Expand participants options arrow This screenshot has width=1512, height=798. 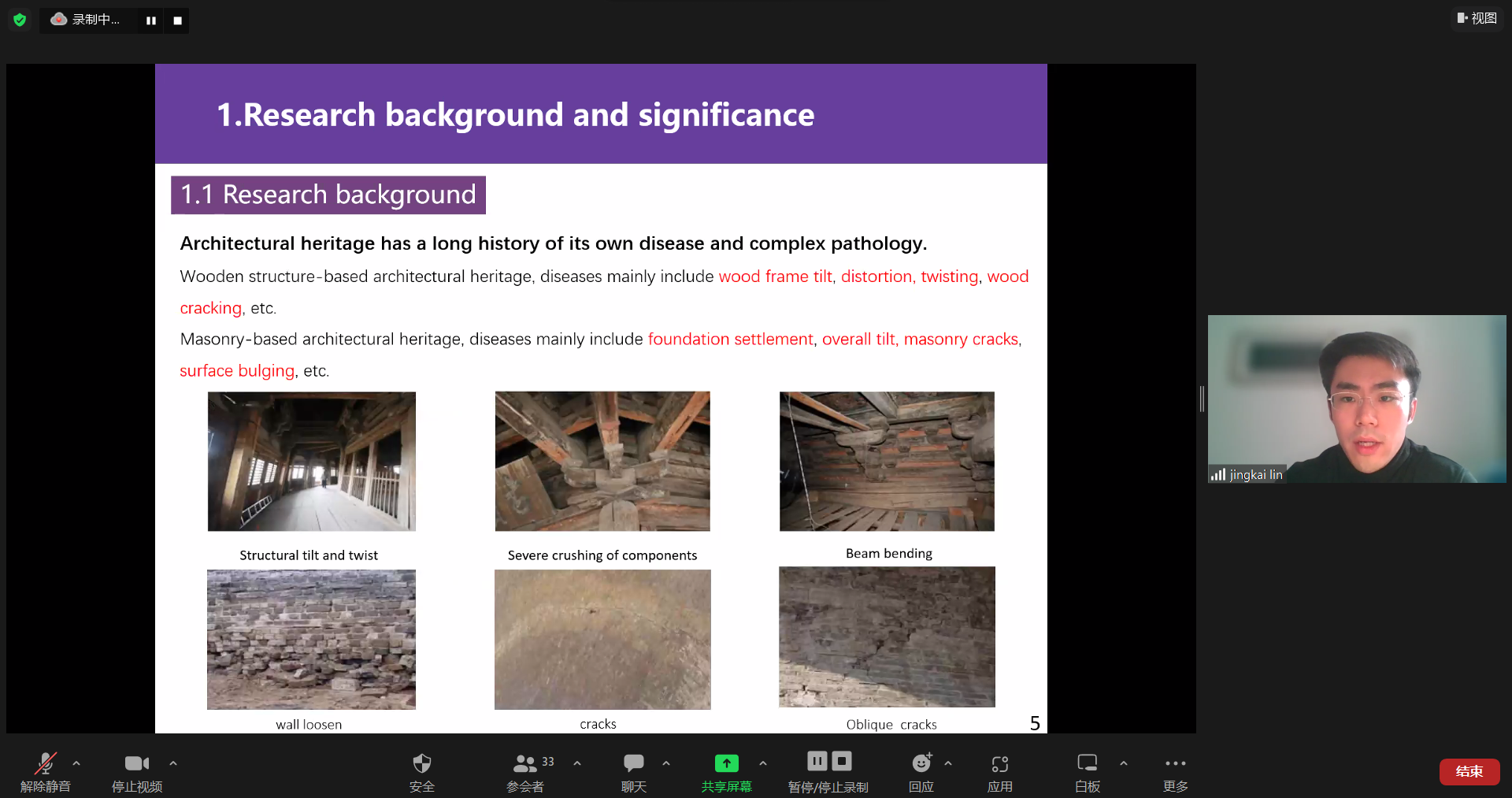click(x=577, y=763)
